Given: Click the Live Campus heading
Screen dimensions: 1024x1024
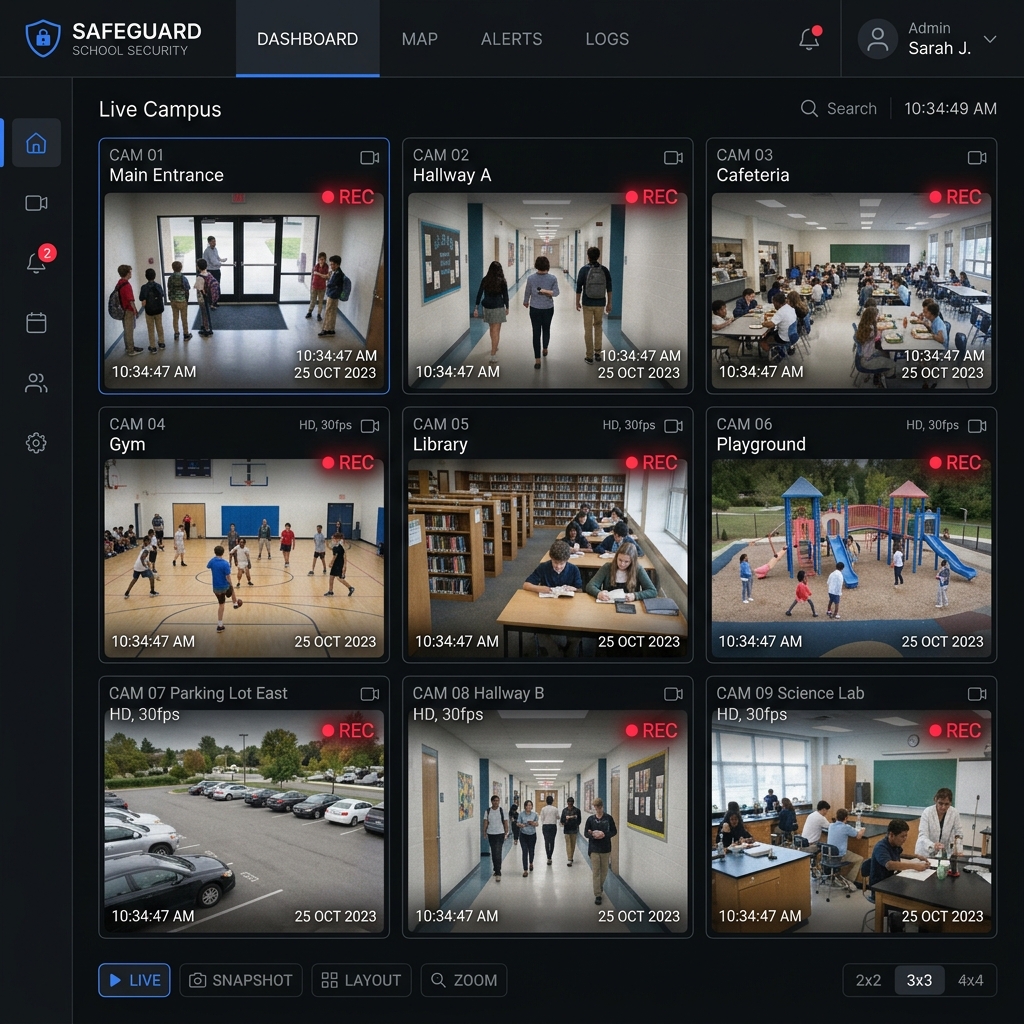Looking at the screenshot, I should pyautogui.click(x=160, y=109).
